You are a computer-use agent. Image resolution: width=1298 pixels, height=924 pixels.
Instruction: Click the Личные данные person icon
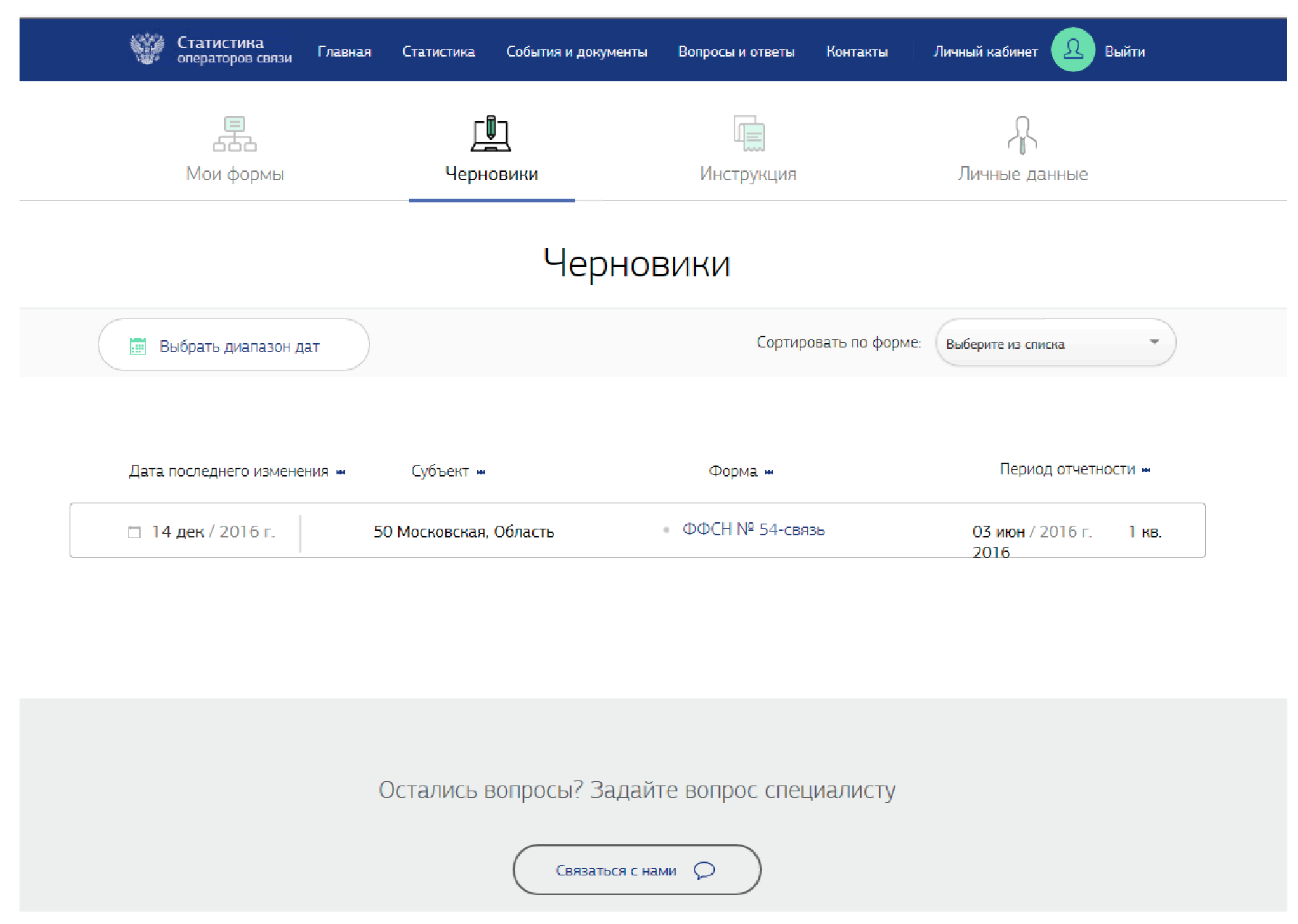coord(1022,136)
